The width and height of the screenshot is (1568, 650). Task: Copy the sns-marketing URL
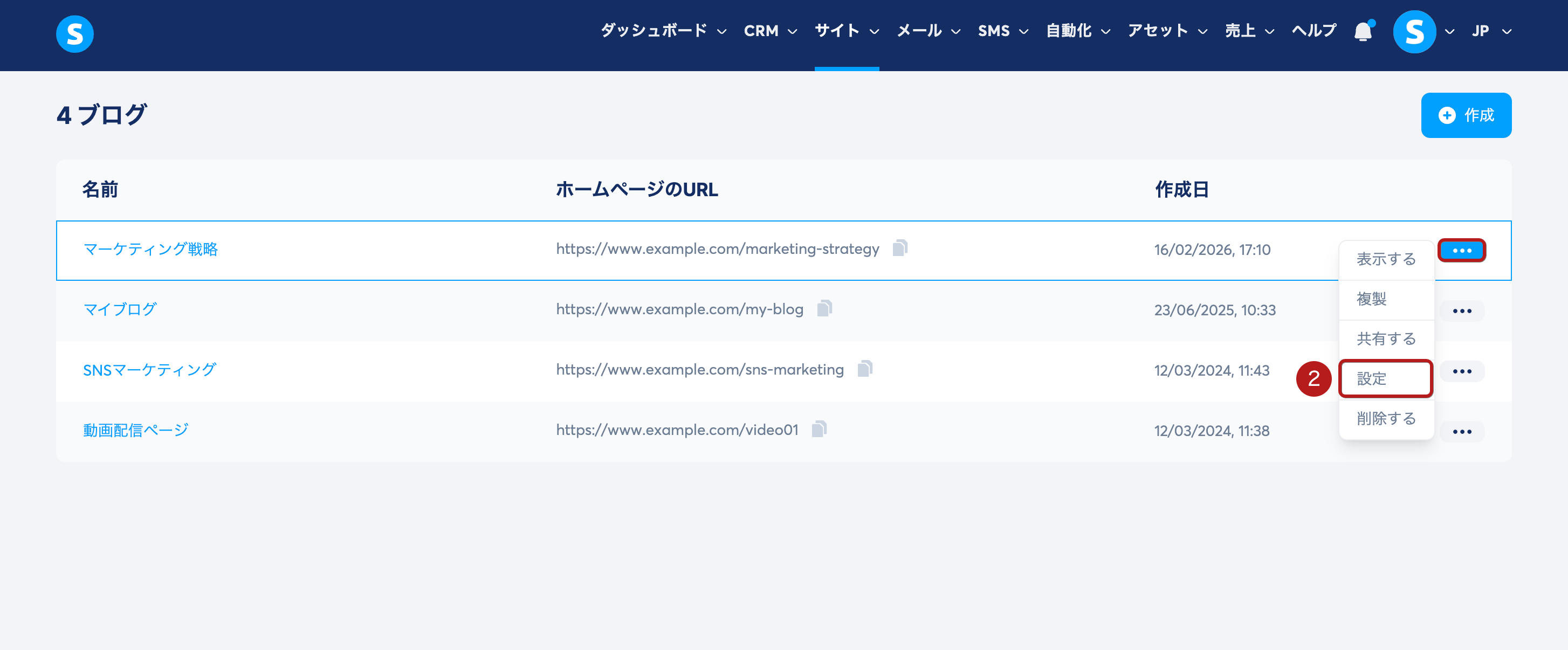[864, 369]
